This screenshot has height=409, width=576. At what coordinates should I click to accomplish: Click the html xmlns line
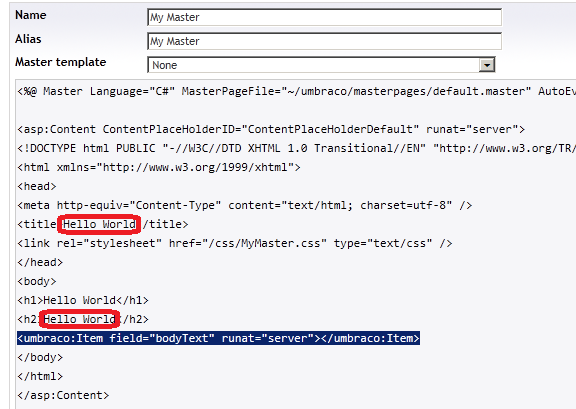pos(159,167)
